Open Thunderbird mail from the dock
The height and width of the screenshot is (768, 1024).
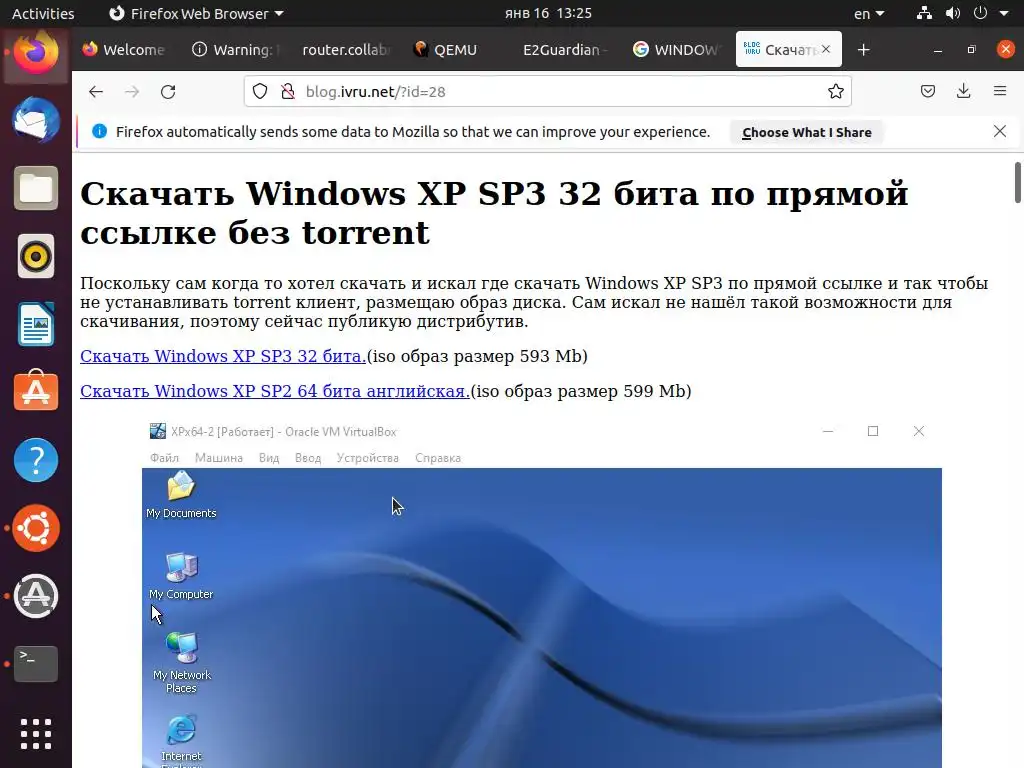point(36,120)
